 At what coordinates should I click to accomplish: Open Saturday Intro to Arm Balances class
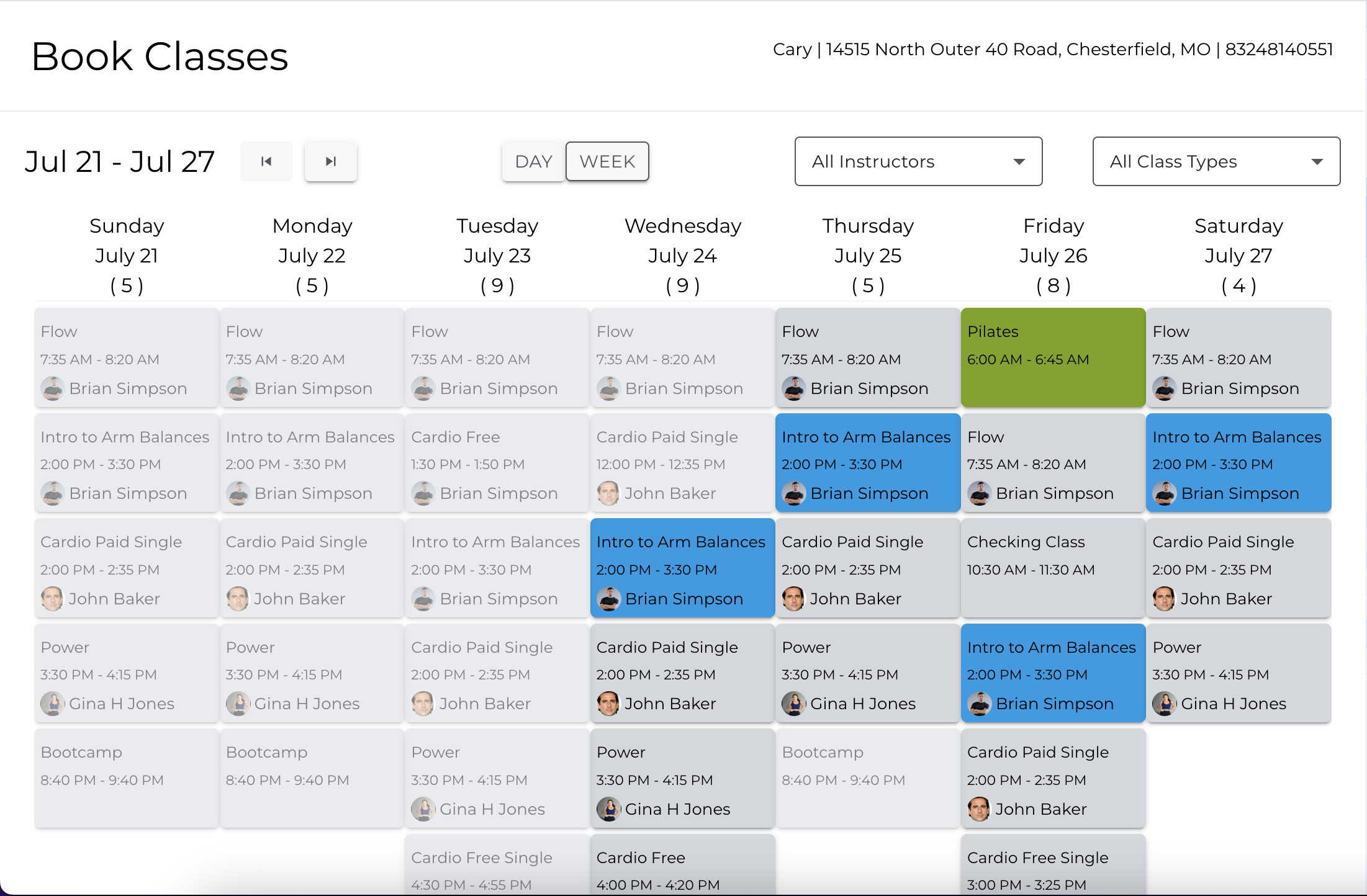(1238, 463)
